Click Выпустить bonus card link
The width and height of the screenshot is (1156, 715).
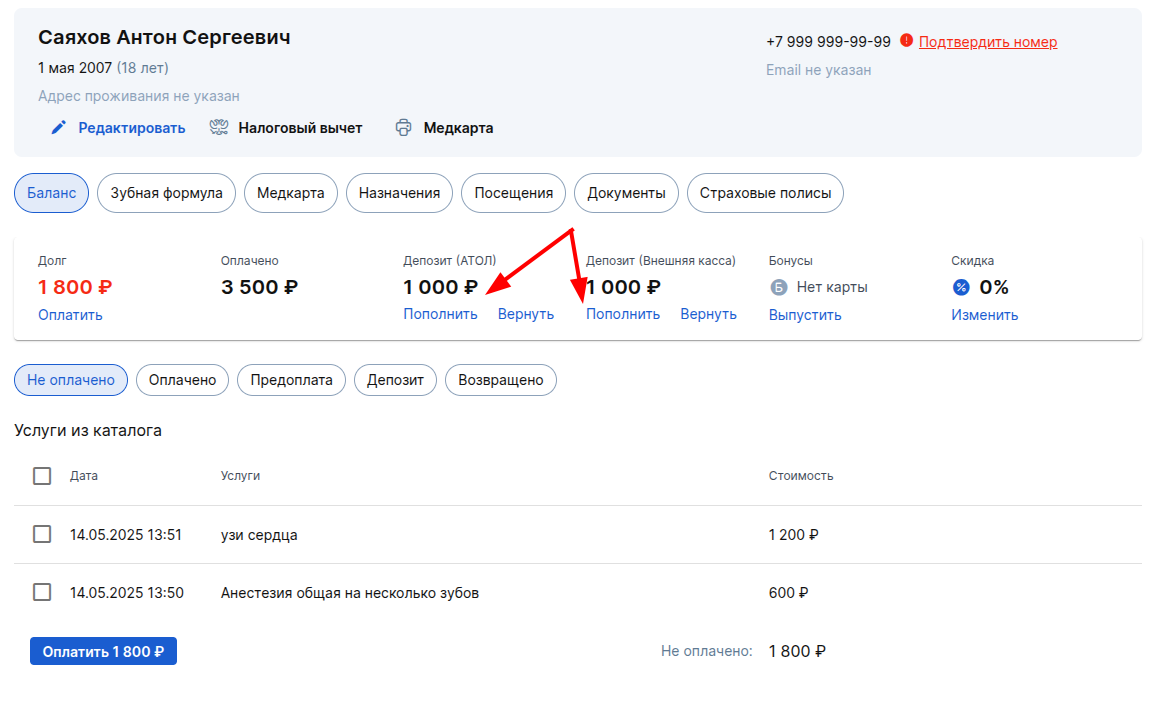point(805,315)
